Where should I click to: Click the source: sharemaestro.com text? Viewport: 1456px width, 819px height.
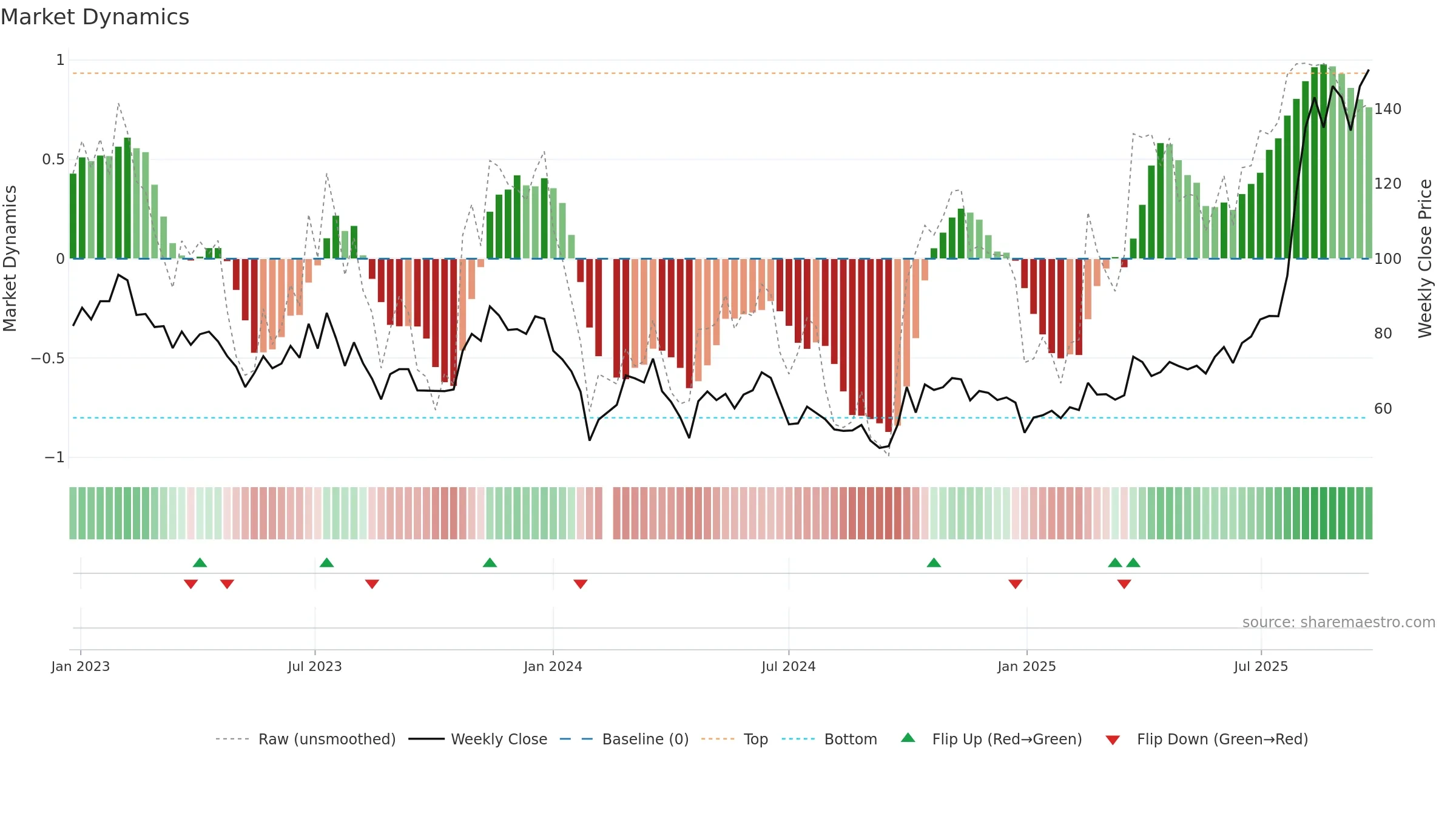coord(1339,622)
